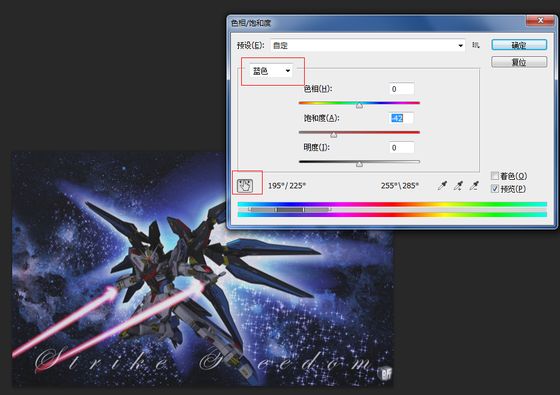Click the hue slider handle
The height and width of the screenshot is (395, 560).
tap(359, 105)
